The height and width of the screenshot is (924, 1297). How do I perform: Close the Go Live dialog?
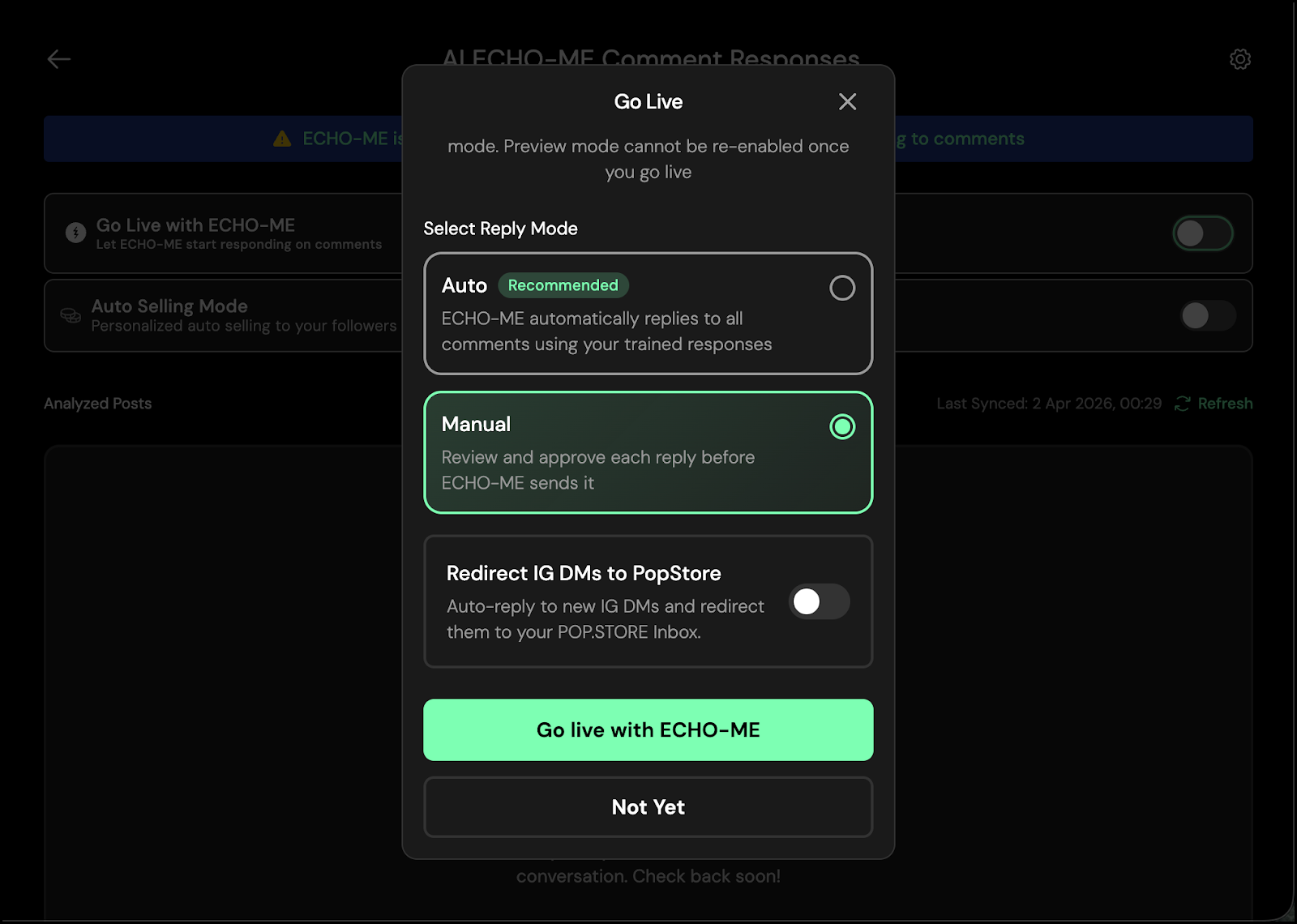pyautogui.click(x=847, y=101)
